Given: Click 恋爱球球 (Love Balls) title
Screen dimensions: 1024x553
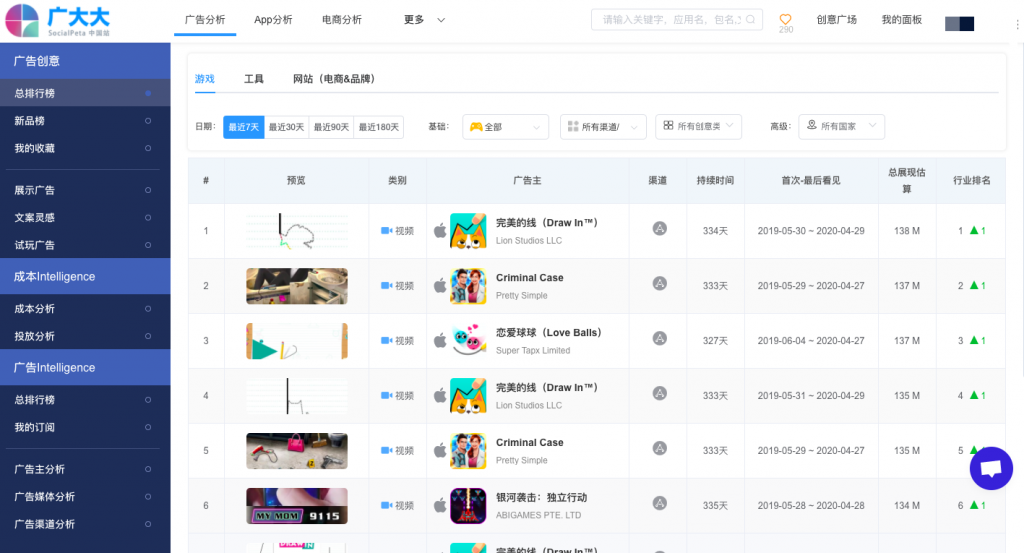Looking at the screenshot, I should coord(548,332).
